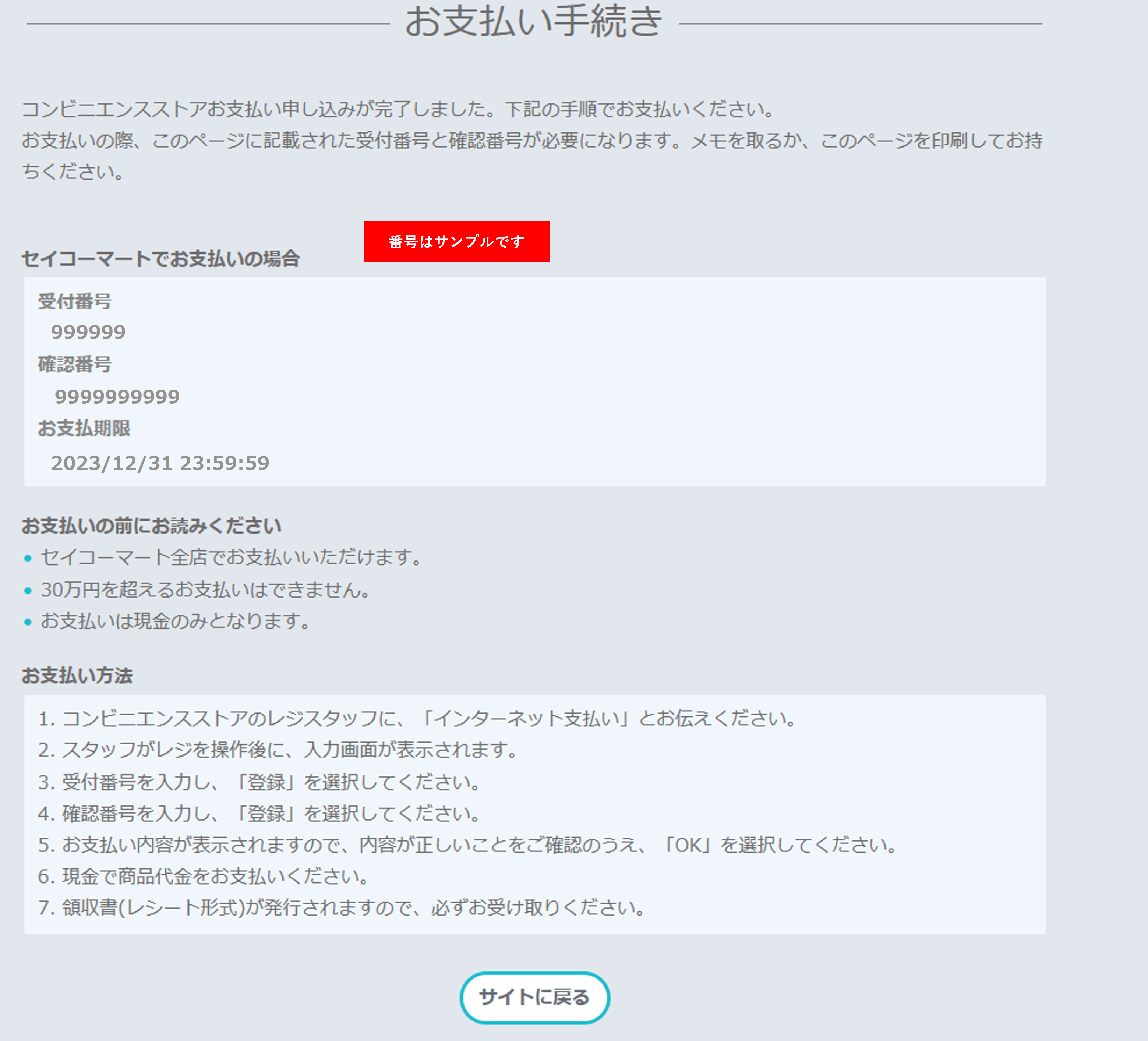
Task: Click the お支払い手続き page heading
Action: 534,21
